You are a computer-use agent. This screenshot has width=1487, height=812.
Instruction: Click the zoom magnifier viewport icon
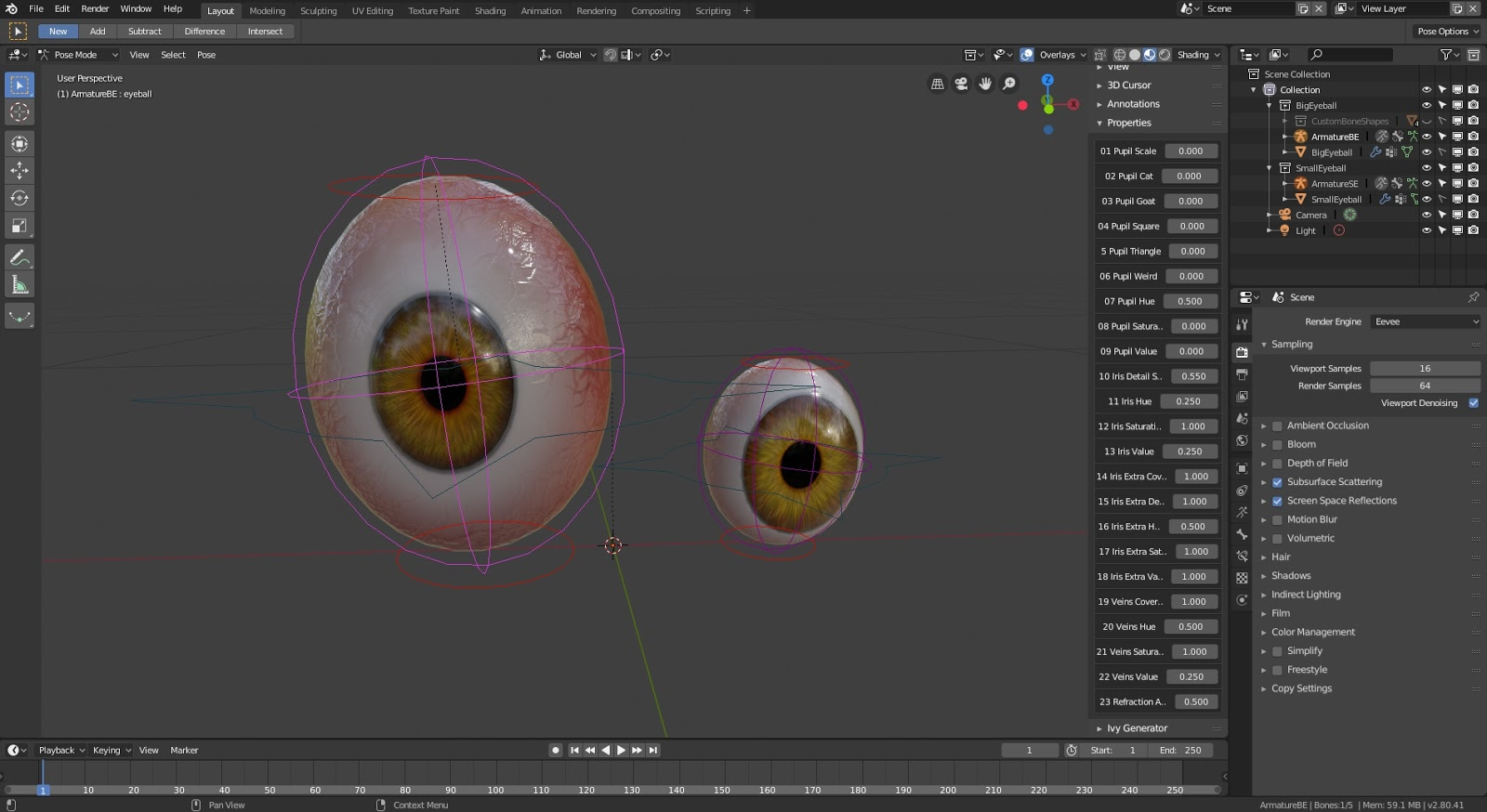(1009, 84)
